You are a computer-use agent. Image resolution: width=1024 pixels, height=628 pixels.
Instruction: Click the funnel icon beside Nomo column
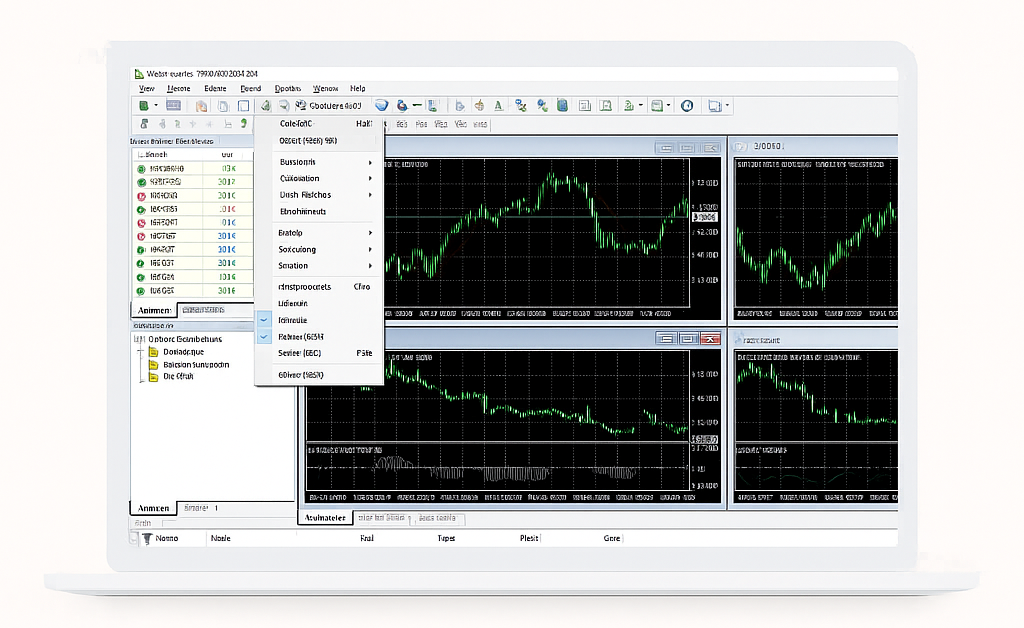(147, 539)
